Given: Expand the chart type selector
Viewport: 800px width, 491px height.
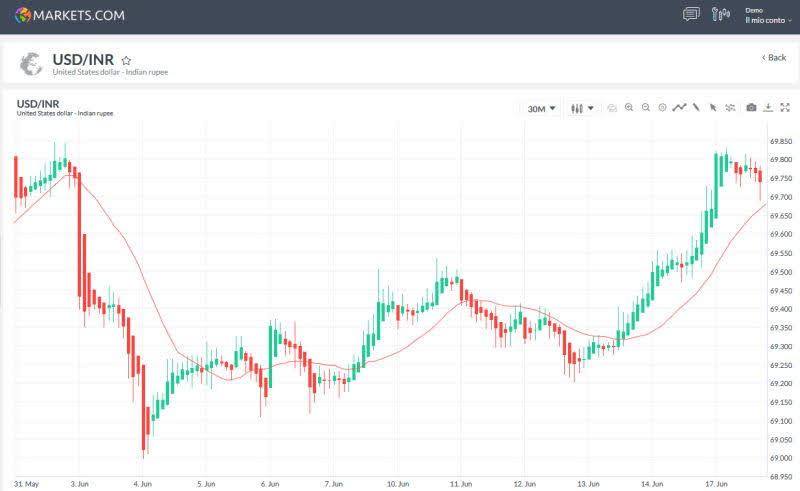Looking at the screenshot, I should pyautogui.click(x=582, y=108).
